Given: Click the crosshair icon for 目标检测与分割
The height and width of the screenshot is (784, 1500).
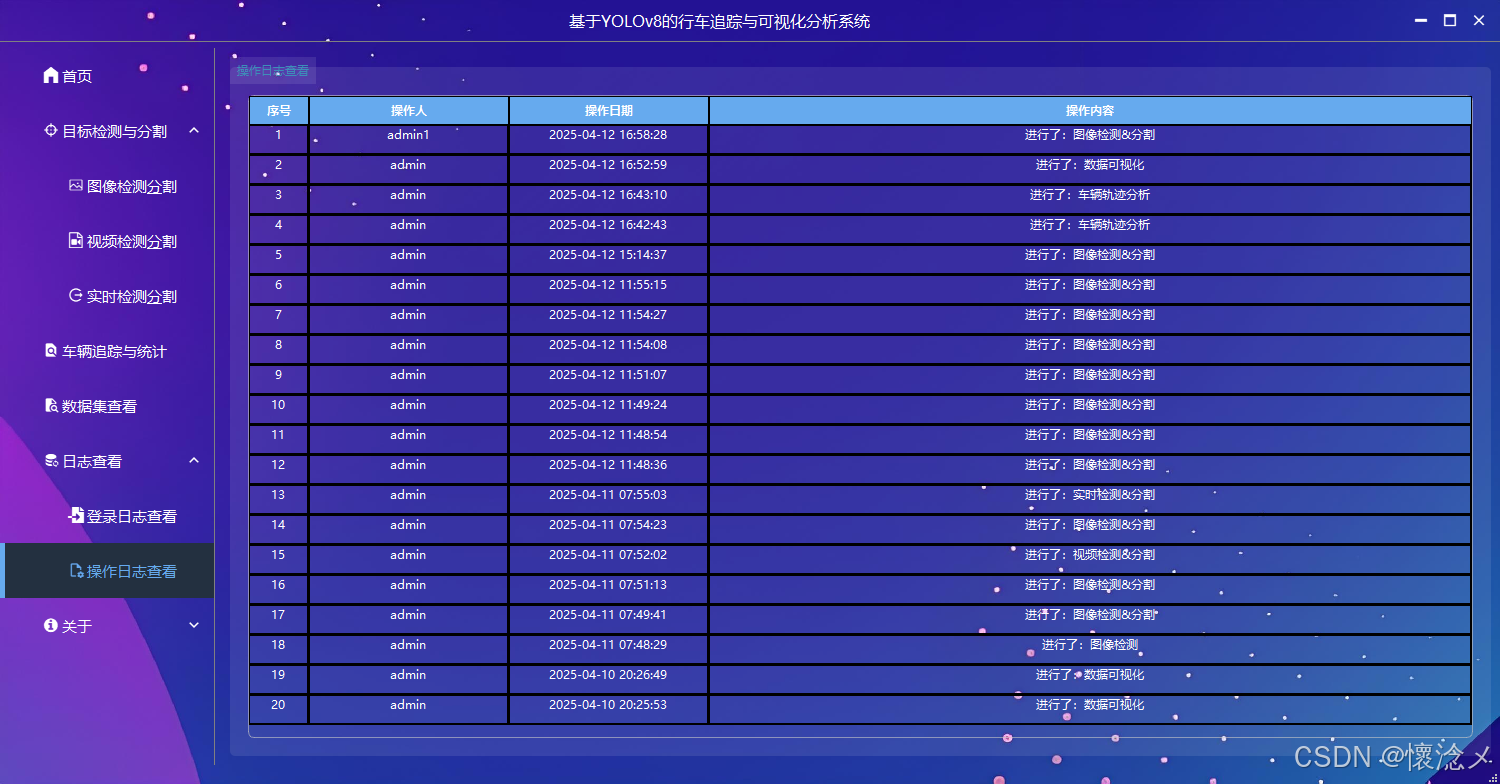Looking at the screenshot, I should (51, 131).
